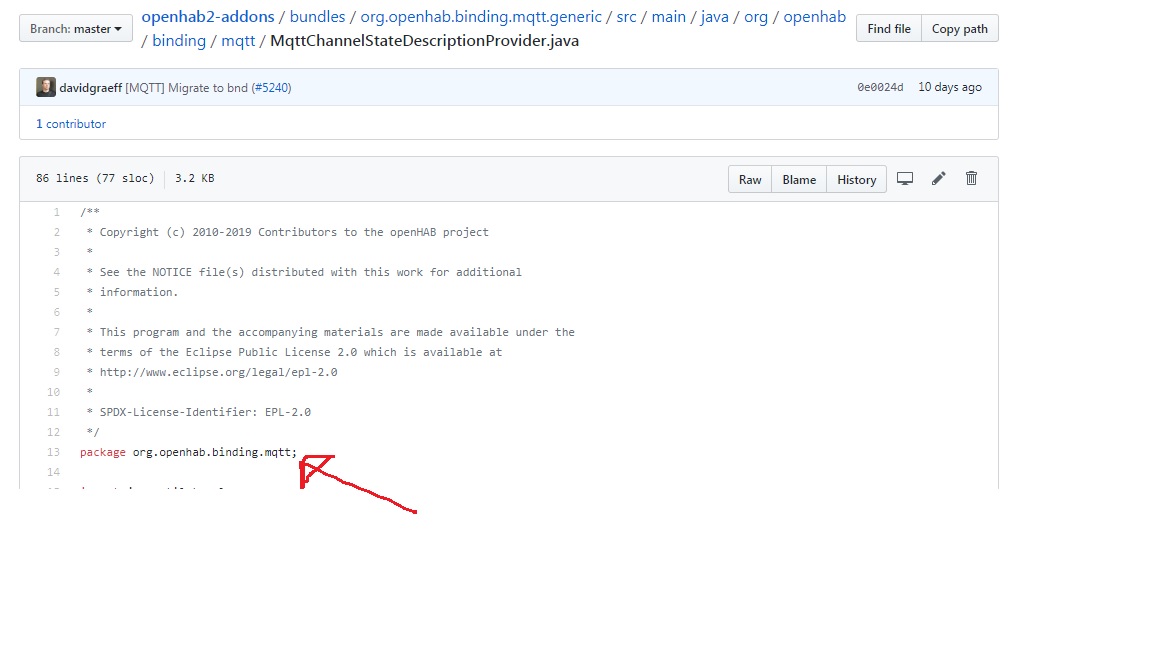Open the binding breadcrumb link
The image size is (1152, 648).
179,40
